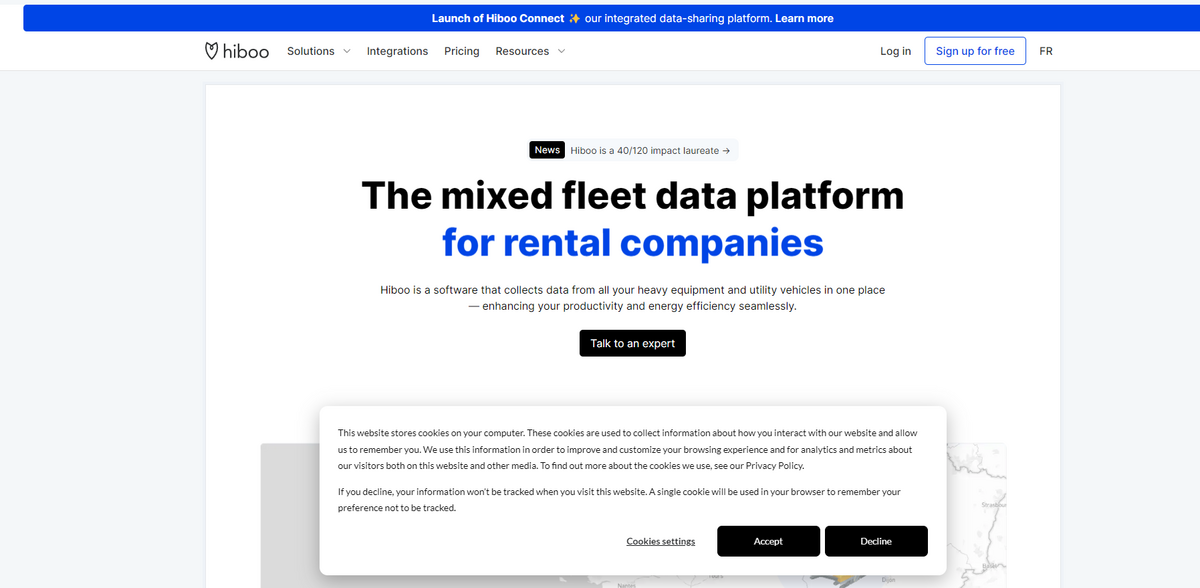The width and height of the screenshot is (1200, 588).
Task: Click the 'Launch of Hiboo Connect' banner text
Action: click(498, 18)
